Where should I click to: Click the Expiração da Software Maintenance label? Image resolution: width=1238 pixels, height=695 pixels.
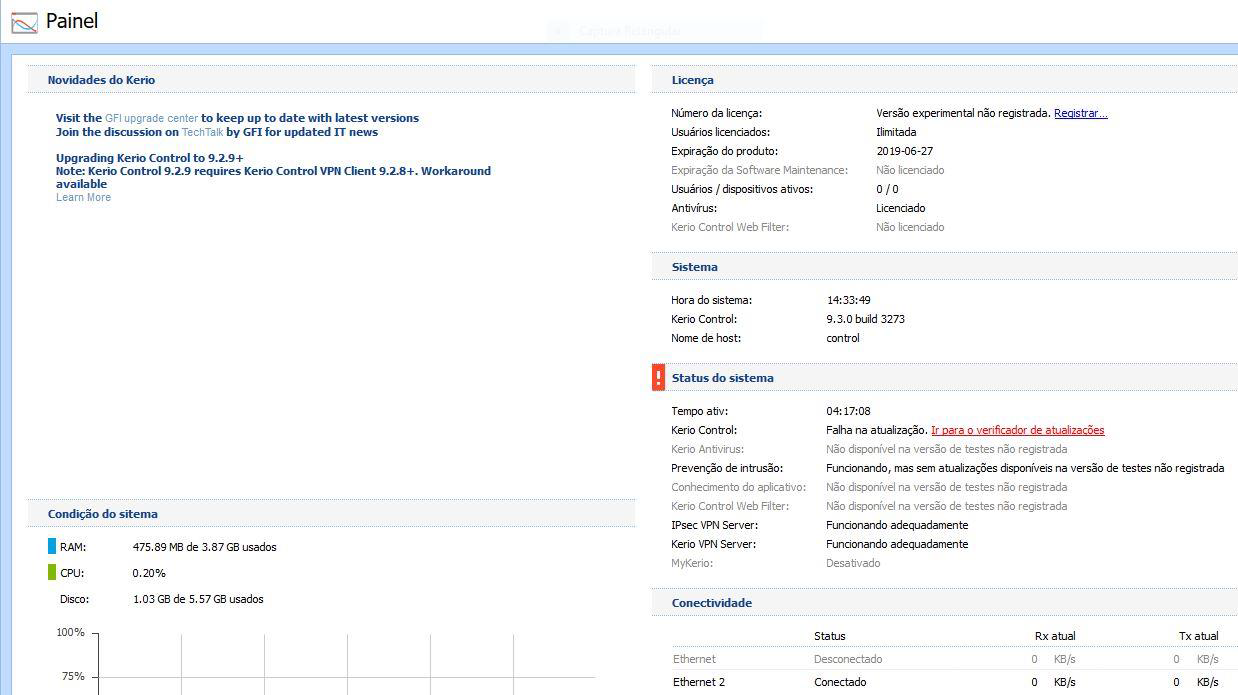pyautogui.click(x=760, y=170)
